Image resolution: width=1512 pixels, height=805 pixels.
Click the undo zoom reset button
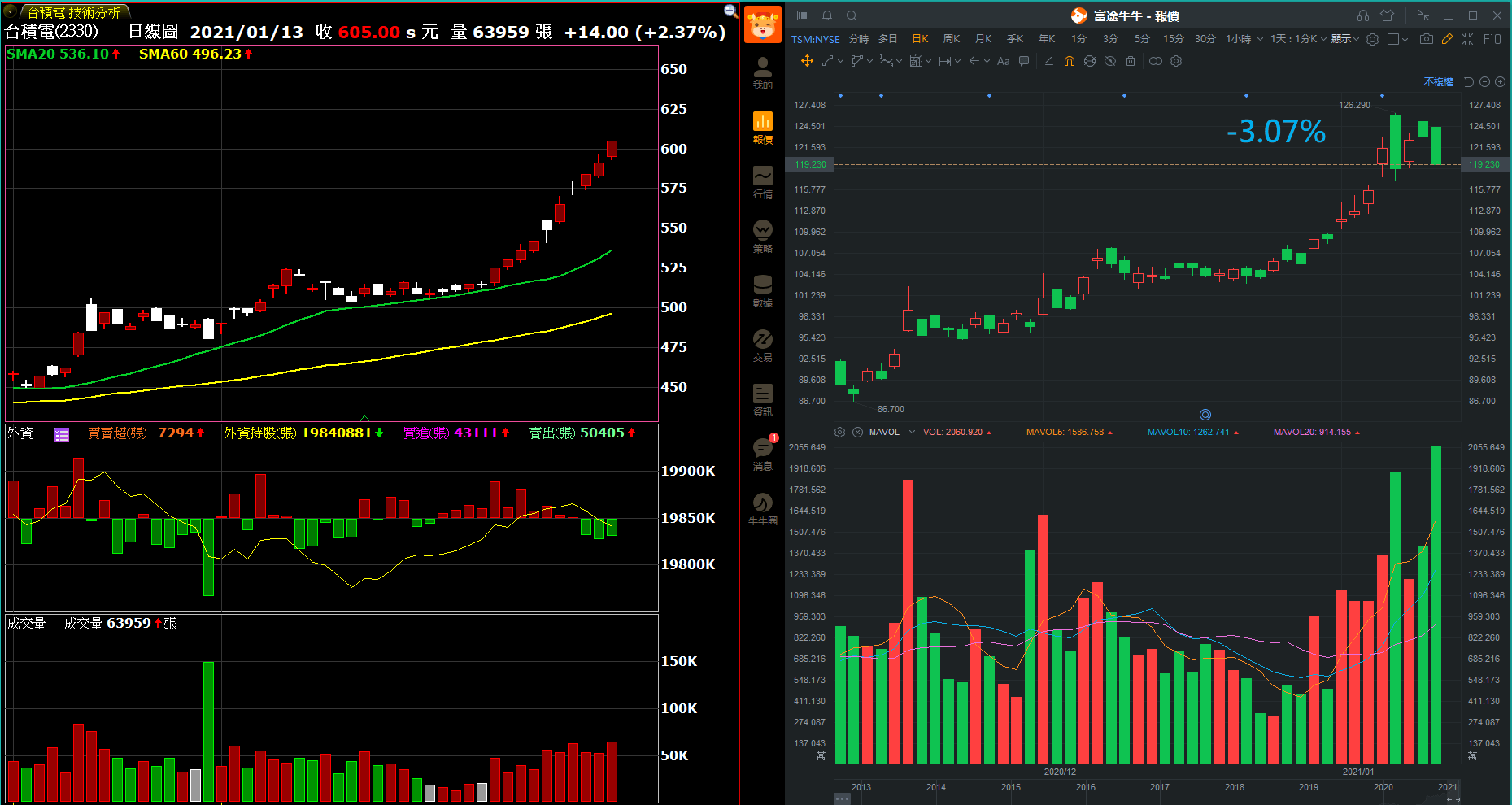pyautogui.click(x=1469, y=82)
